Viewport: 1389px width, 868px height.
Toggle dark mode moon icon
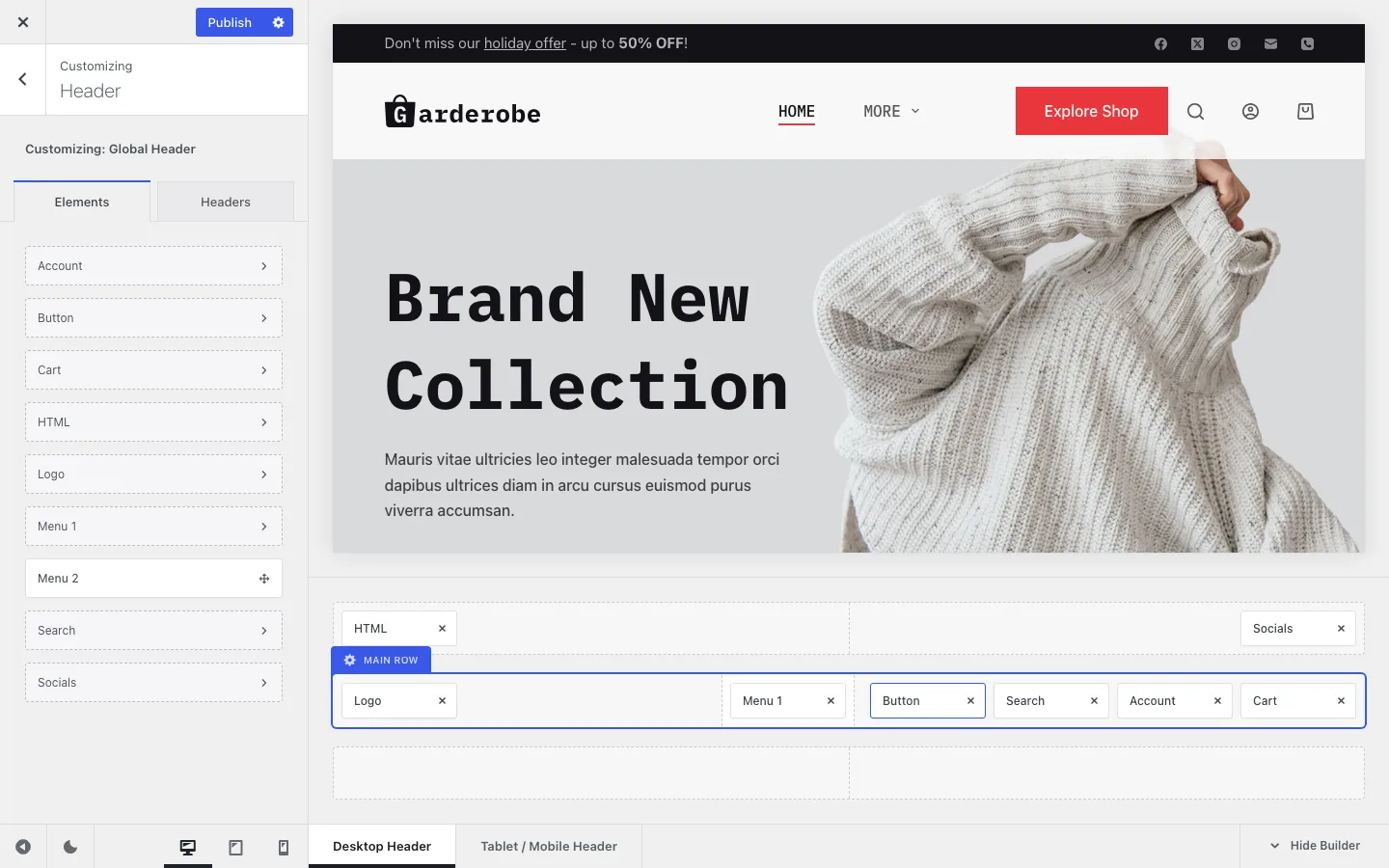tap(70, 847)
